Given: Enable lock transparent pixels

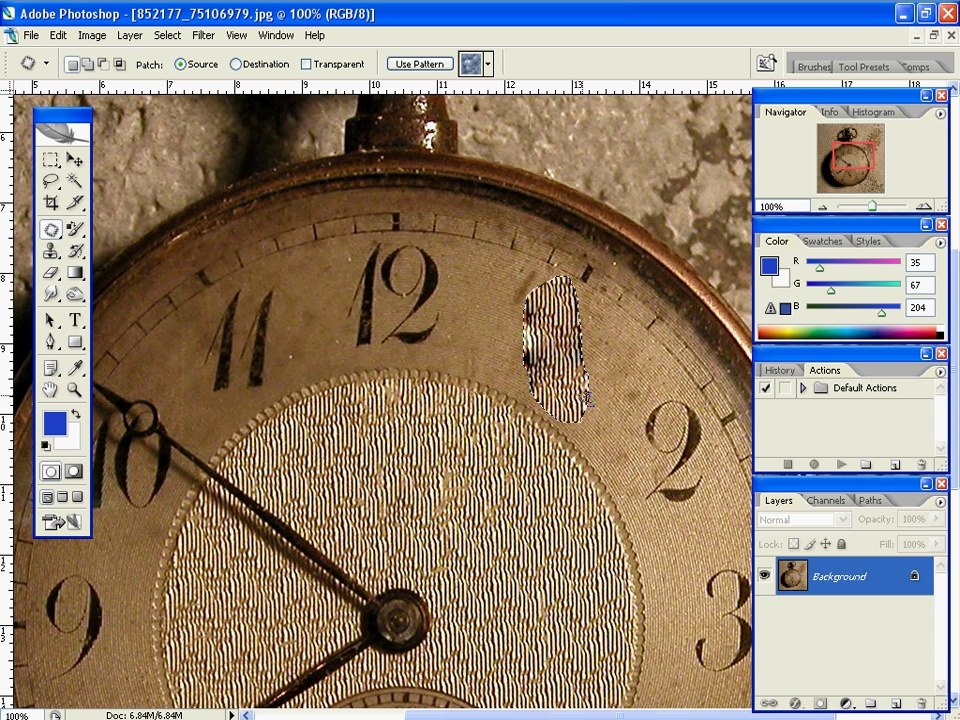Looking at the screenshot, I should click(x=793, y=544).
